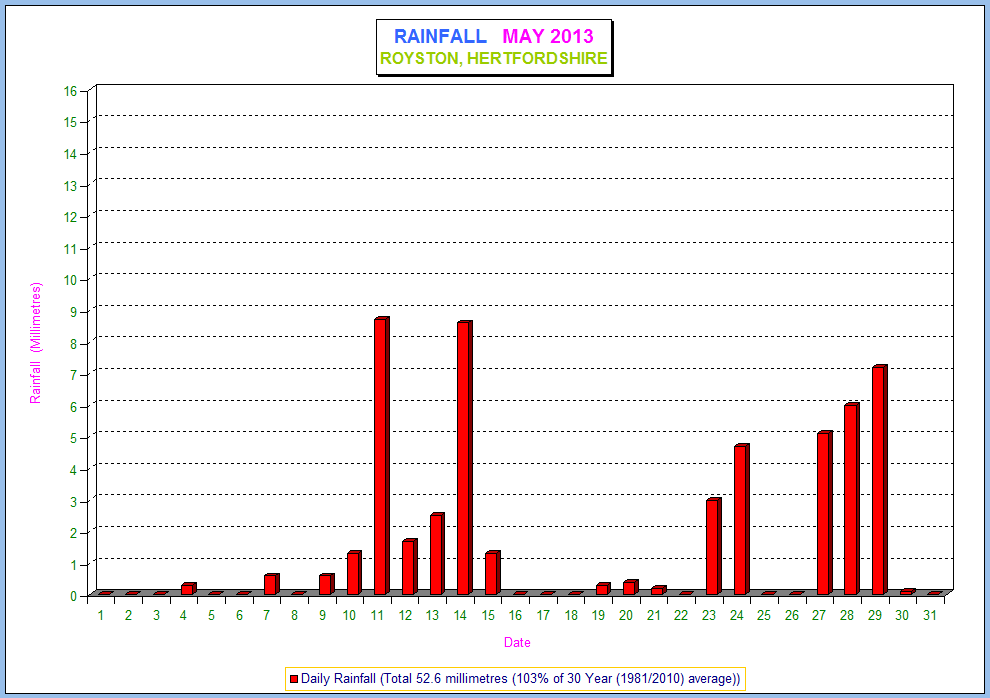Select the rainfall bar for date 21
This screenshot has width=990, height=698.
(x=658, y=590)
